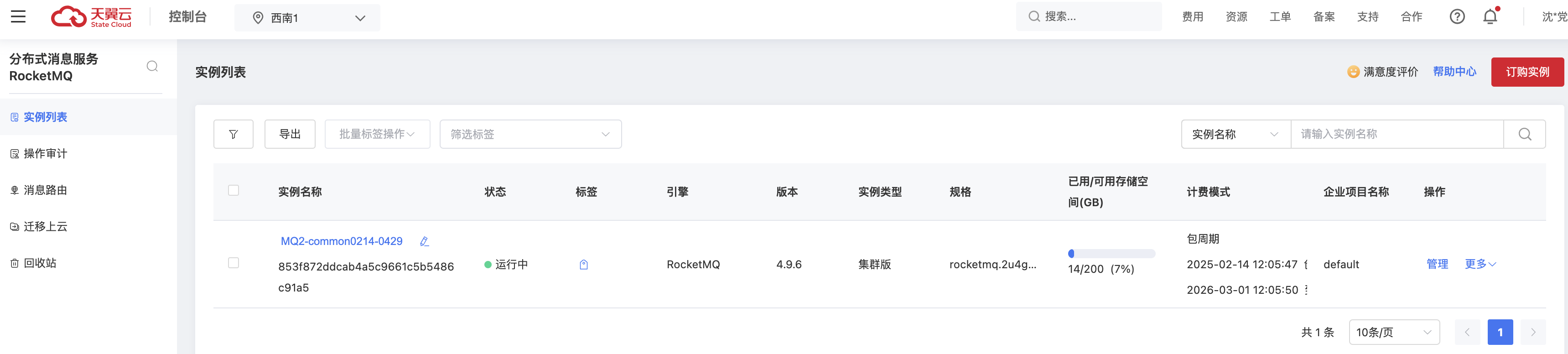Click the search magnifier beside instance name input
This screenshot has height=354, width=1568.
pos(1524,134)
